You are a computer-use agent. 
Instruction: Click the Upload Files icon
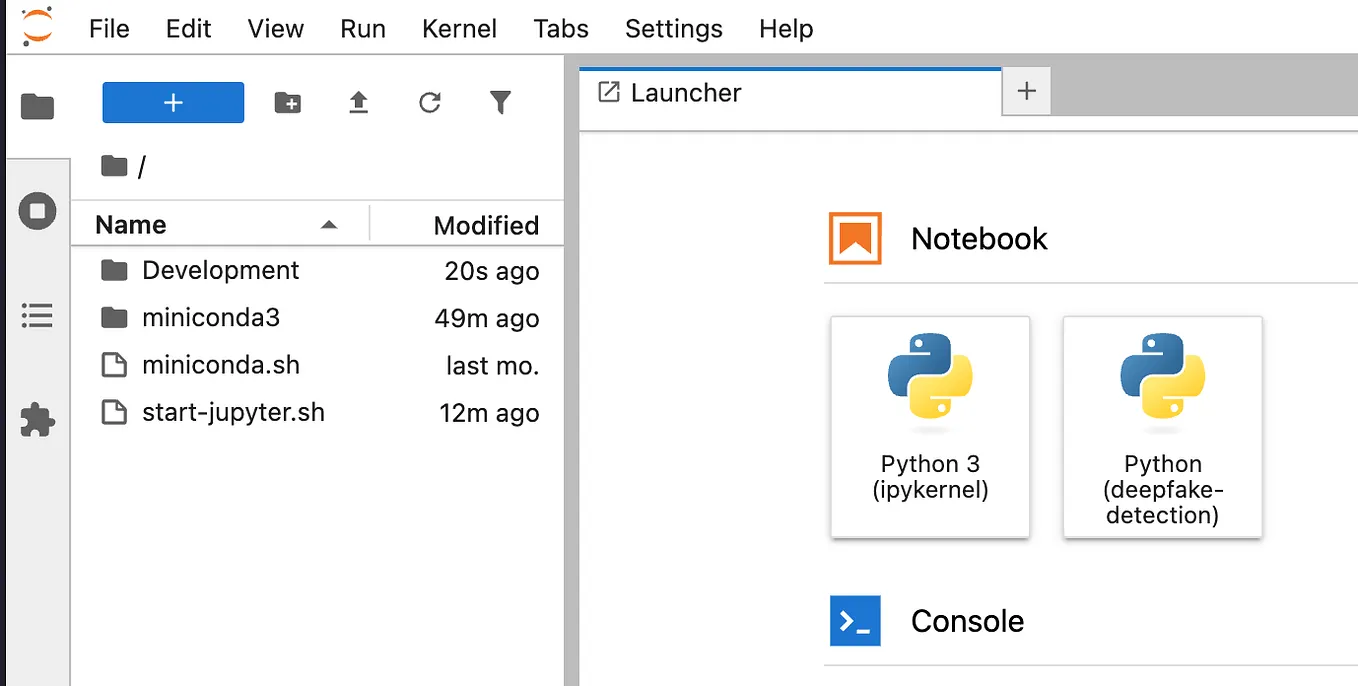pos(359,102)
